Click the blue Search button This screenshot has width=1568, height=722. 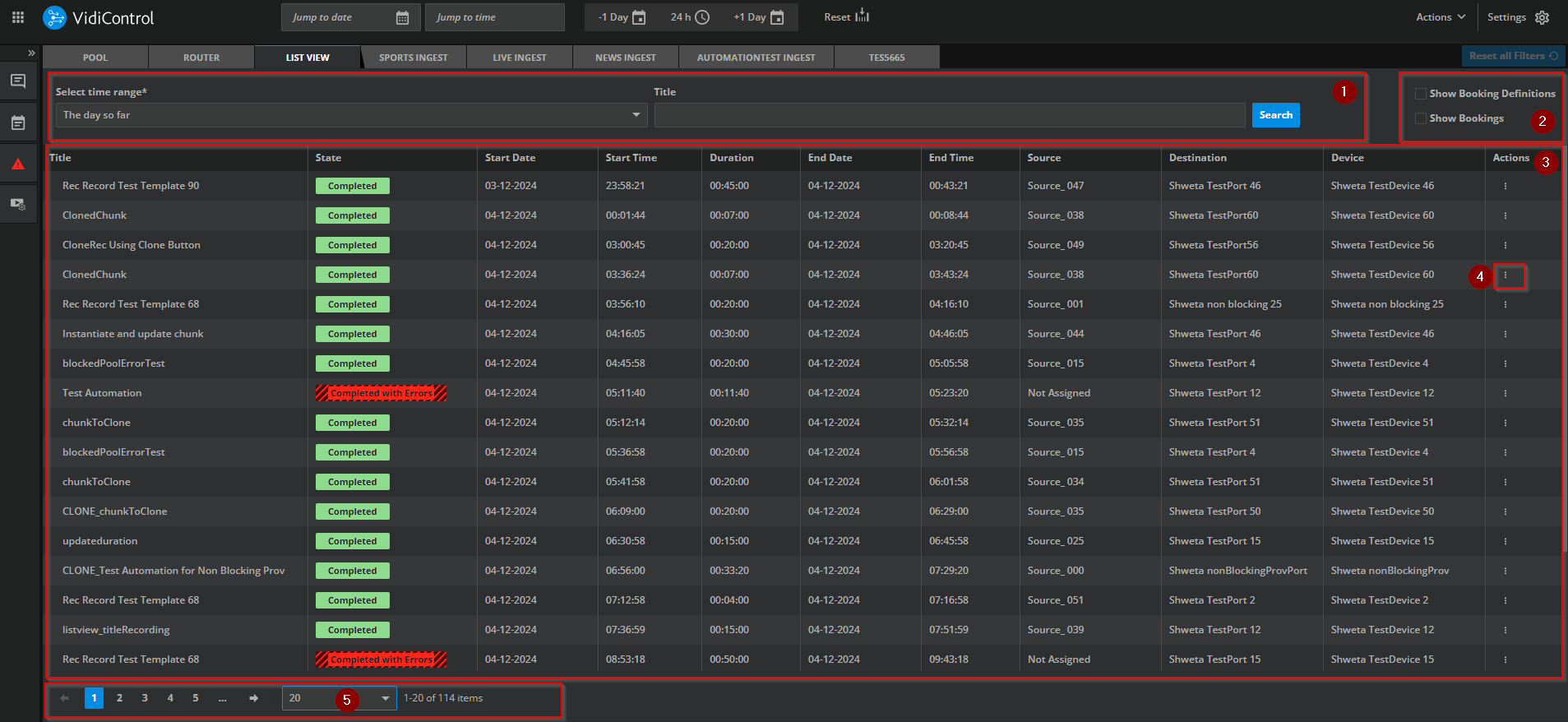tap(1275, 115)
